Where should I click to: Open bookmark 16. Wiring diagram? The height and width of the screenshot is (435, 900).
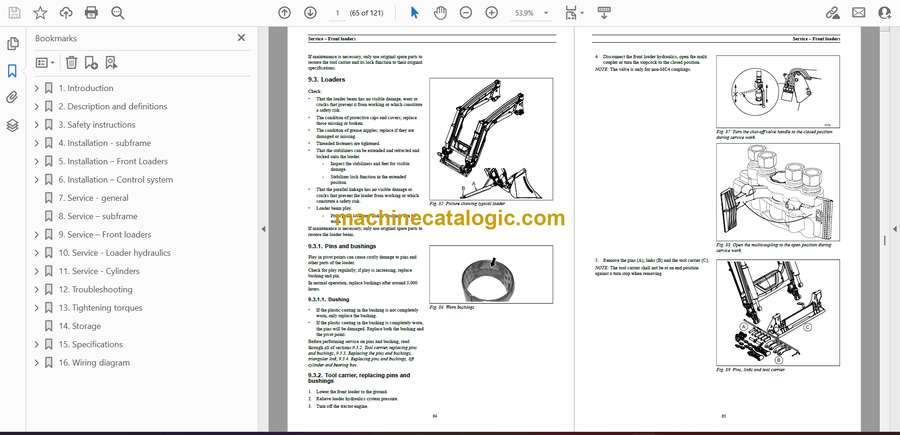tap(94, 363)
